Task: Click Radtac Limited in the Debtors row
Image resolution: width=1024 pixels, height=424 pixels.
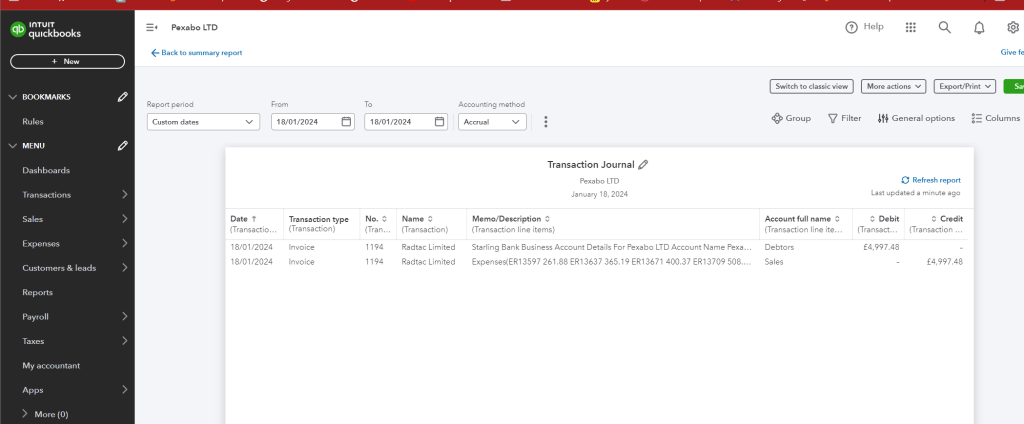Action: point(428,248)
